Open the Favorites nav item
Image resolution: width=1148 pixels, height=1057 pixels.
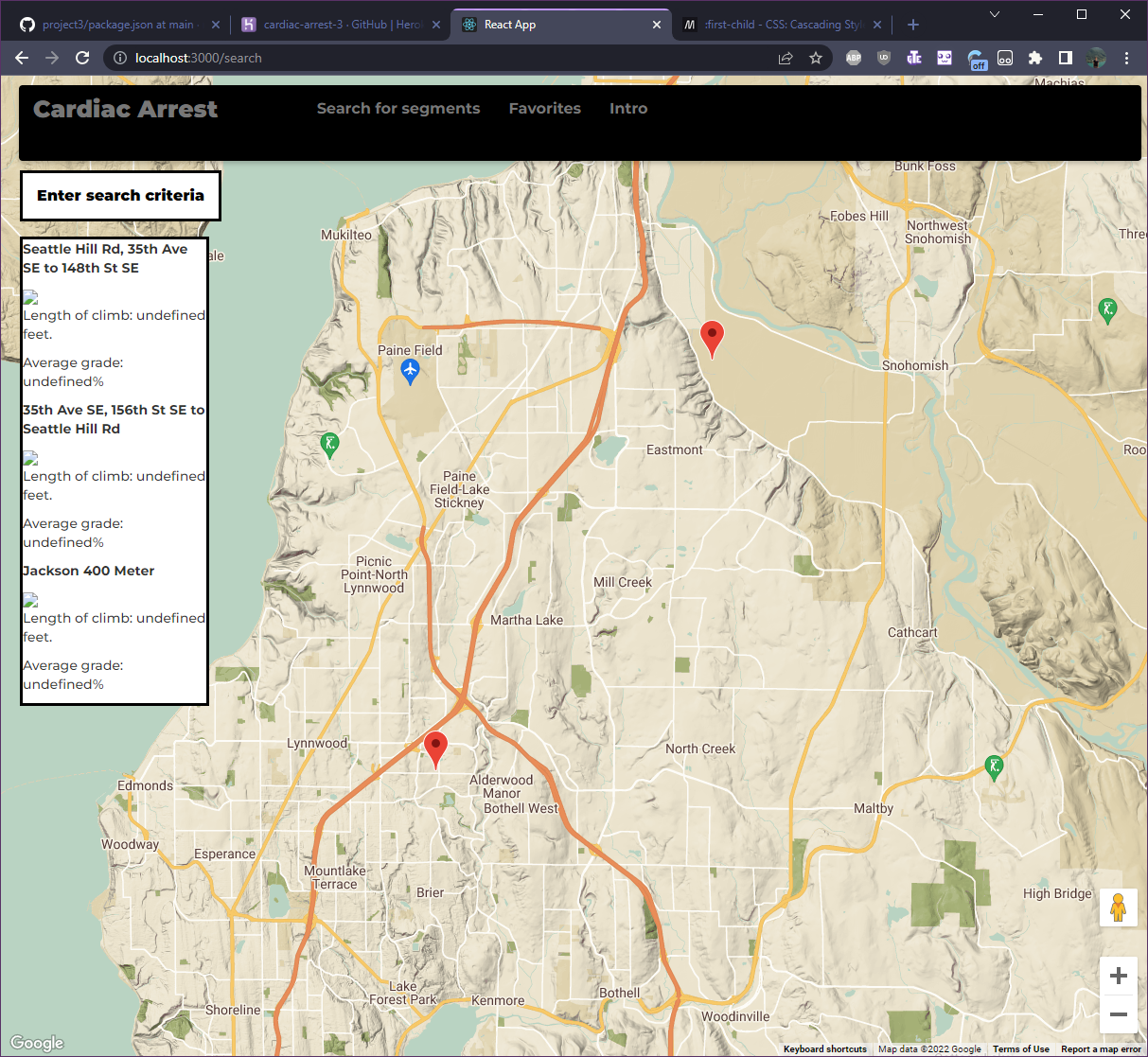(544, 109)
